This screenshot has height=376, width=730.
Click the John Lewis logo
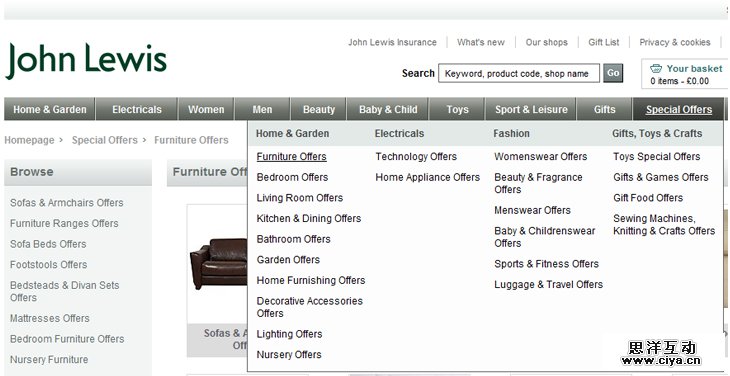[86, 61]
